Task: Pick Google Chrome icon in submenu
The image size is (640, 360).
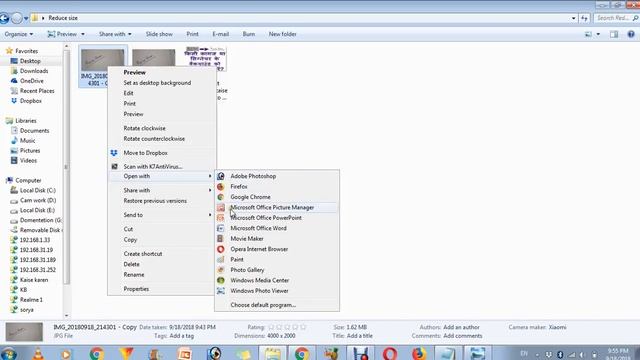Action: [221, 197]
